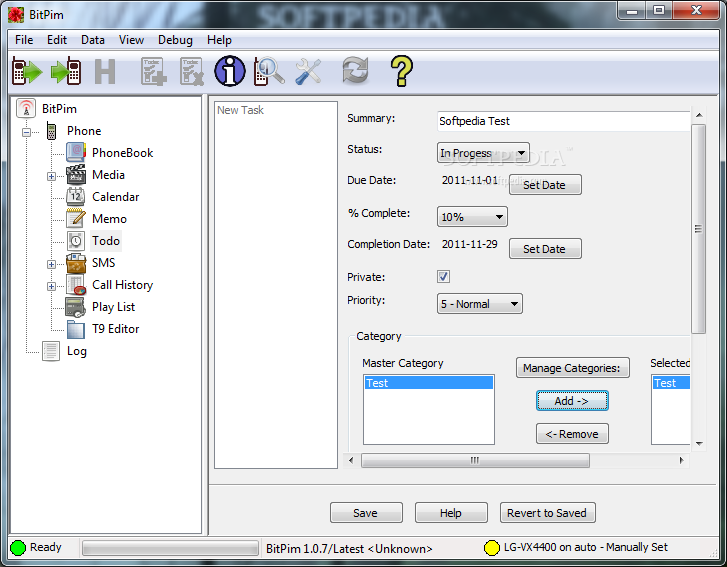This screenshot has width=727, height=567.
Task: Open the Help menu
Action: [219, 40]
